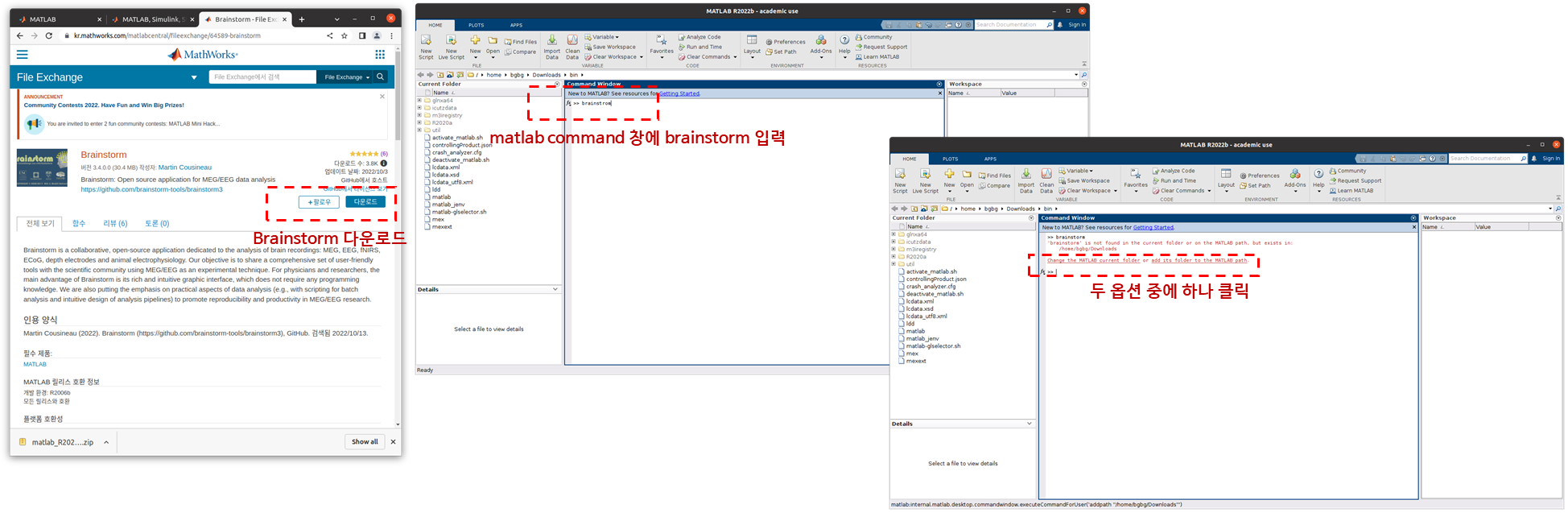Expand File Exchange header dropdown arrow

(x=194, y=77)
